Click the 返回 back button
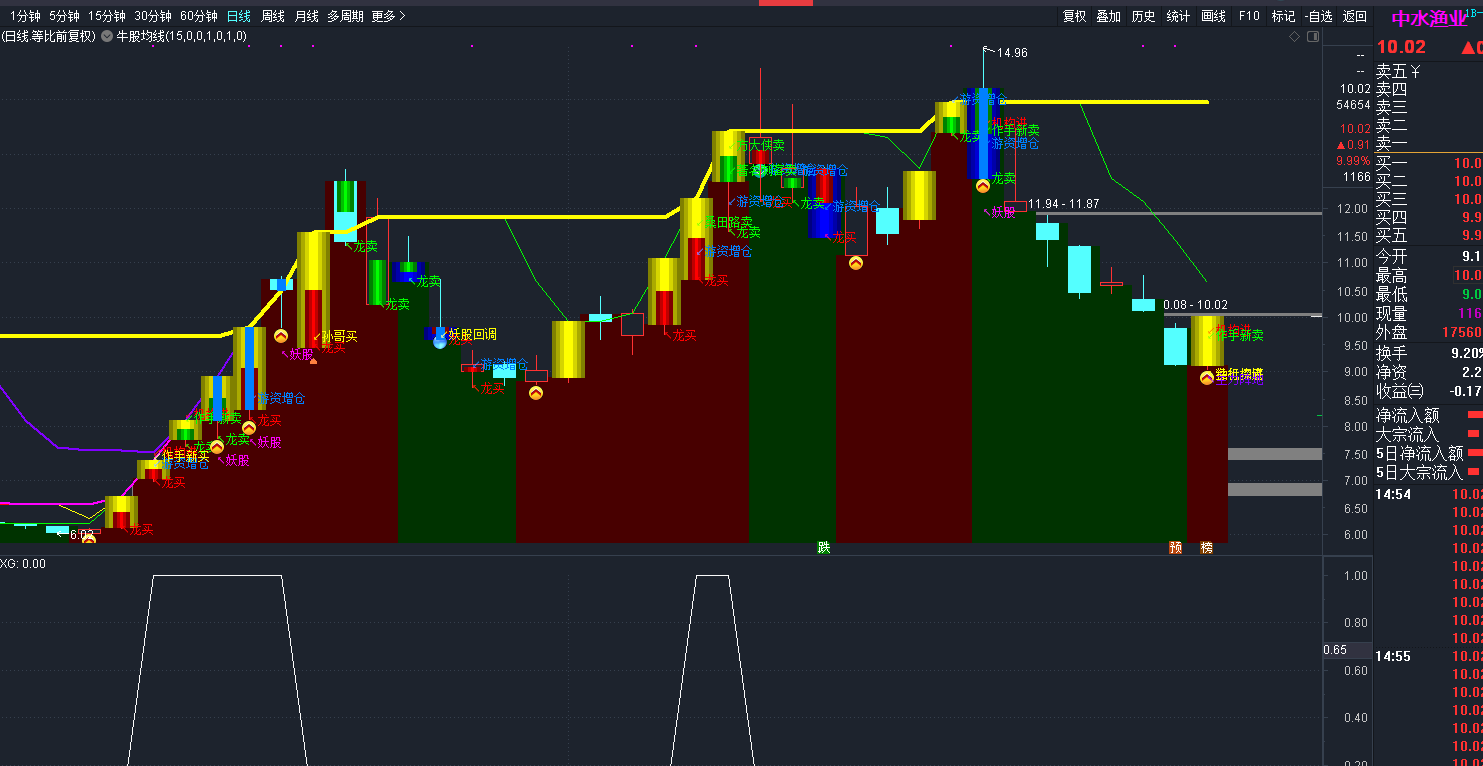 point(1354,16)
